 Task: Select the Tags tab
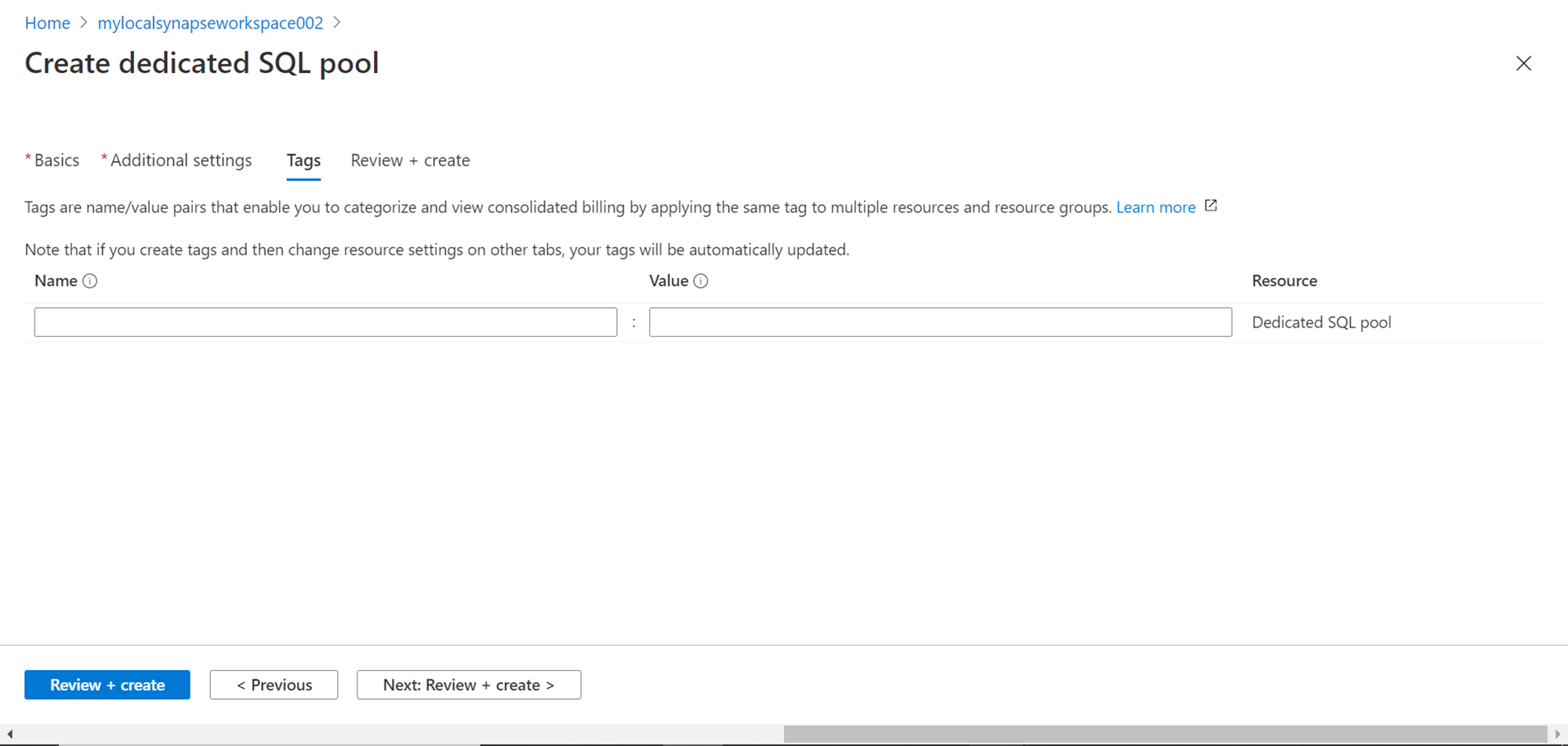pos(303,161)
